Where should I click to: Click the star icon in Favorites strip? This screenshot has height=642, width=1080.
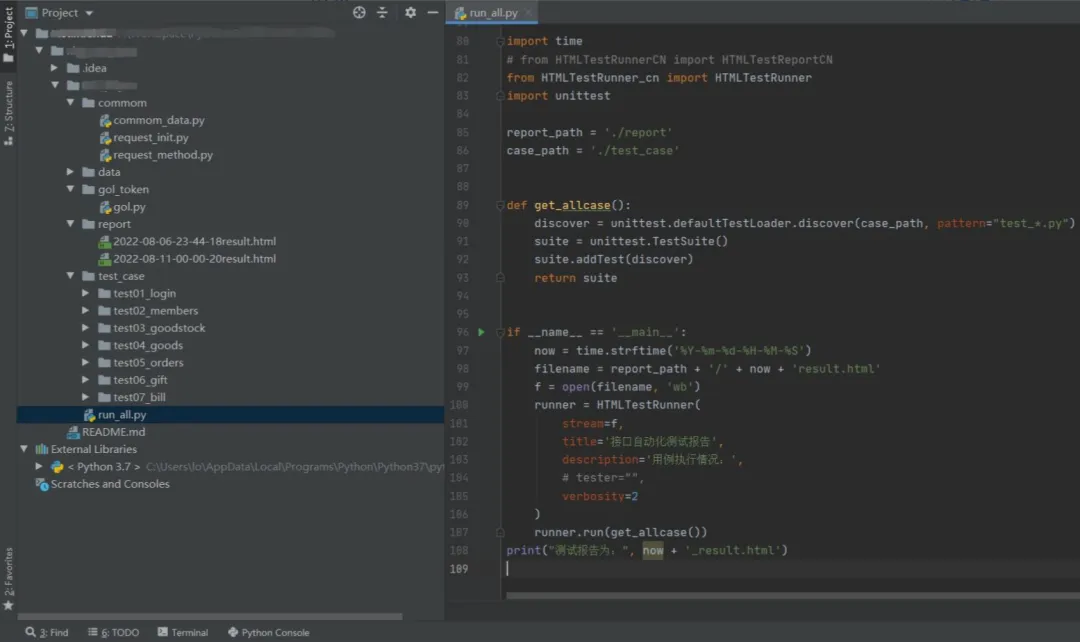pyautogui.click(x=8, y=605)
